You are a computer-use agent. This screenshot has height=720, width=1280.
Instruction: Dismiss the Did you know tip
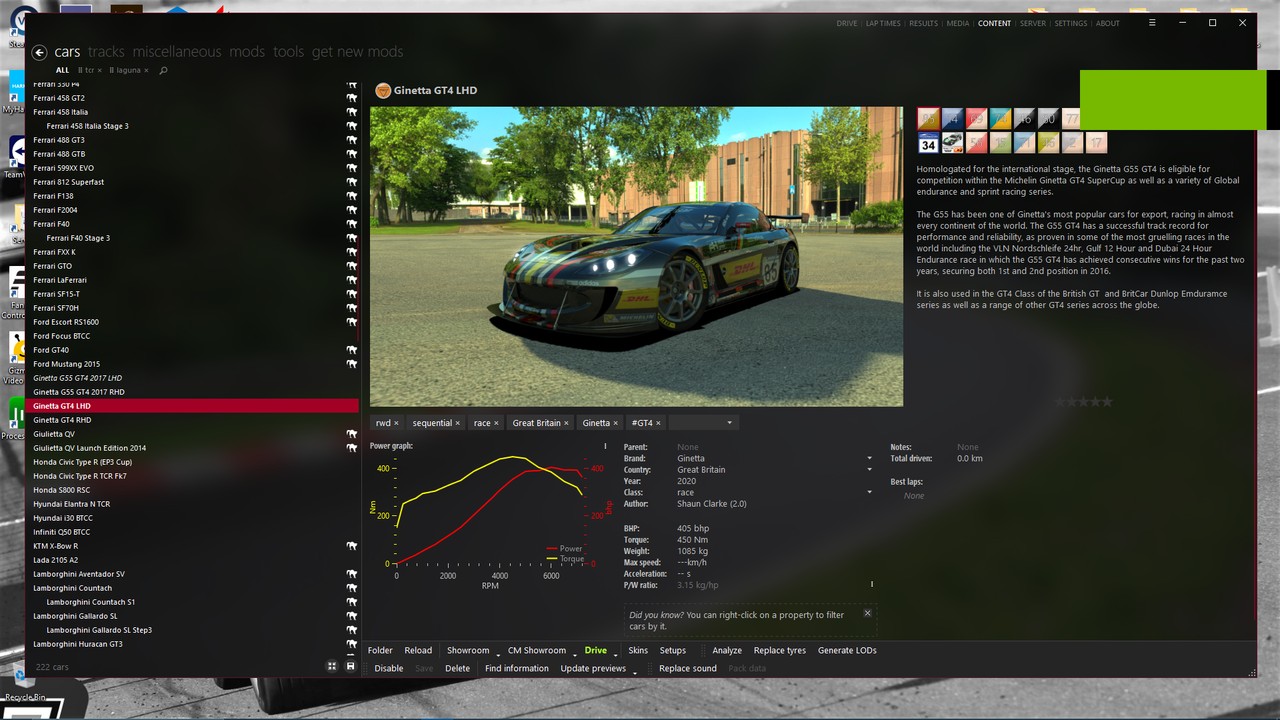pos(867,613)
